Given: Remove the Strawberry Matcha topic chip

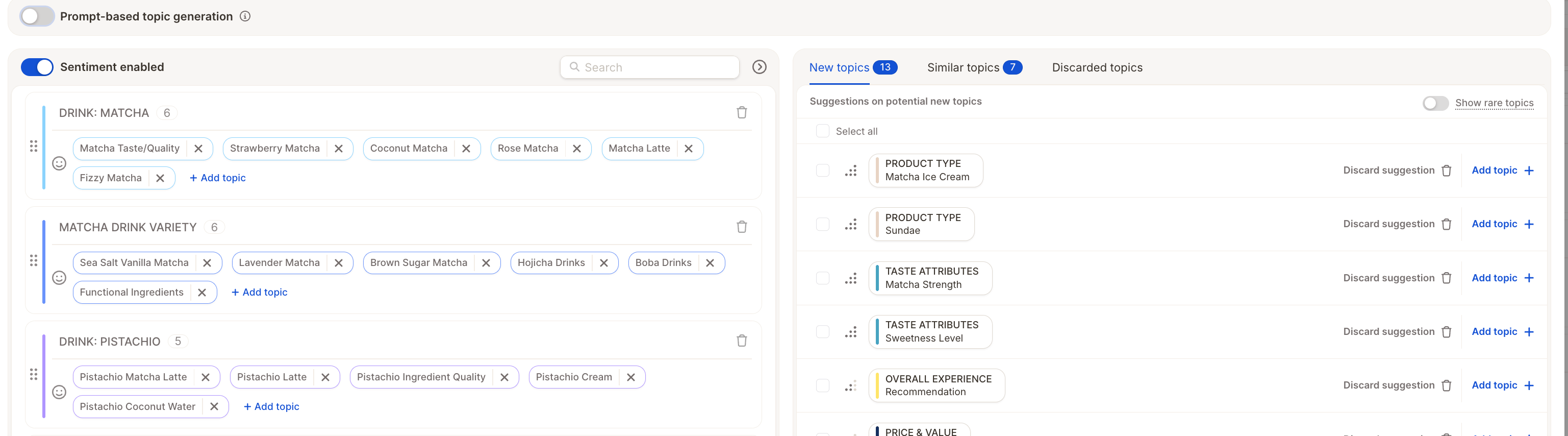Looking at the screenshot, I should (x=338, y=149).
